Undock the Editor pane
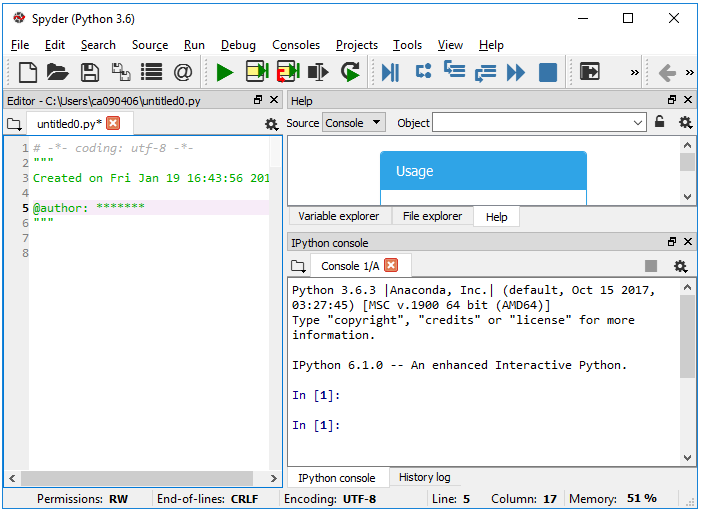Screen dimensions: 701x513 [258, 100]
